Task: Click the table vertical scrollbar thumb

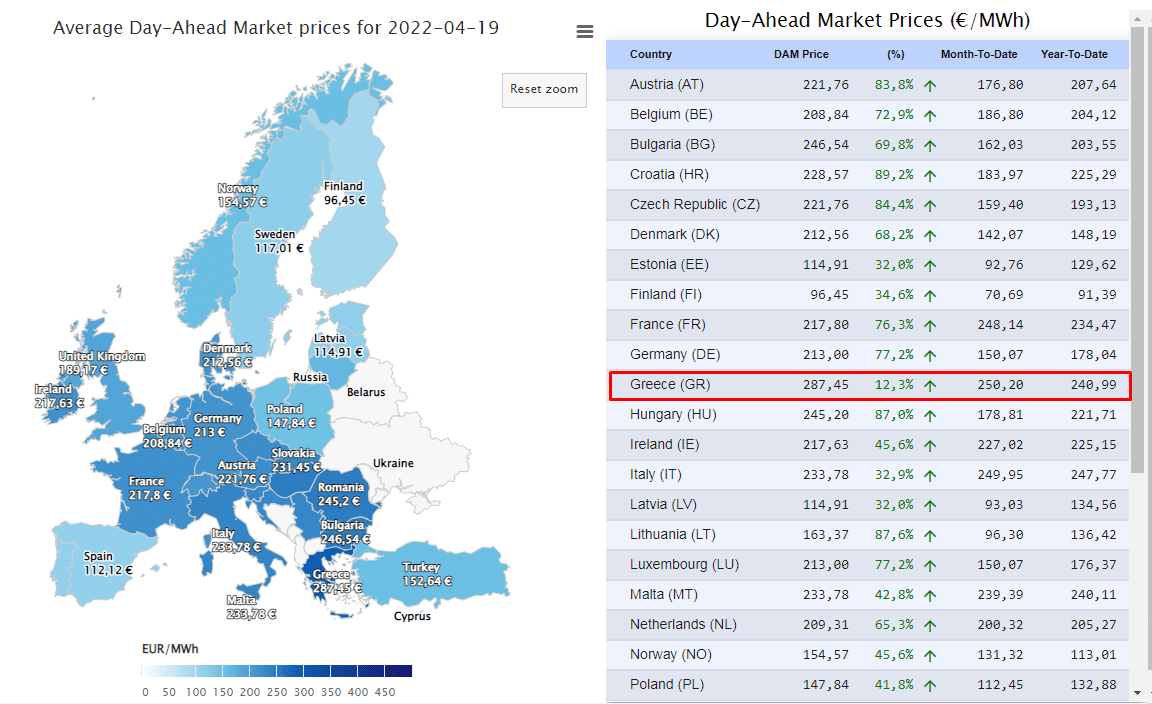Action: [1137, 250]
